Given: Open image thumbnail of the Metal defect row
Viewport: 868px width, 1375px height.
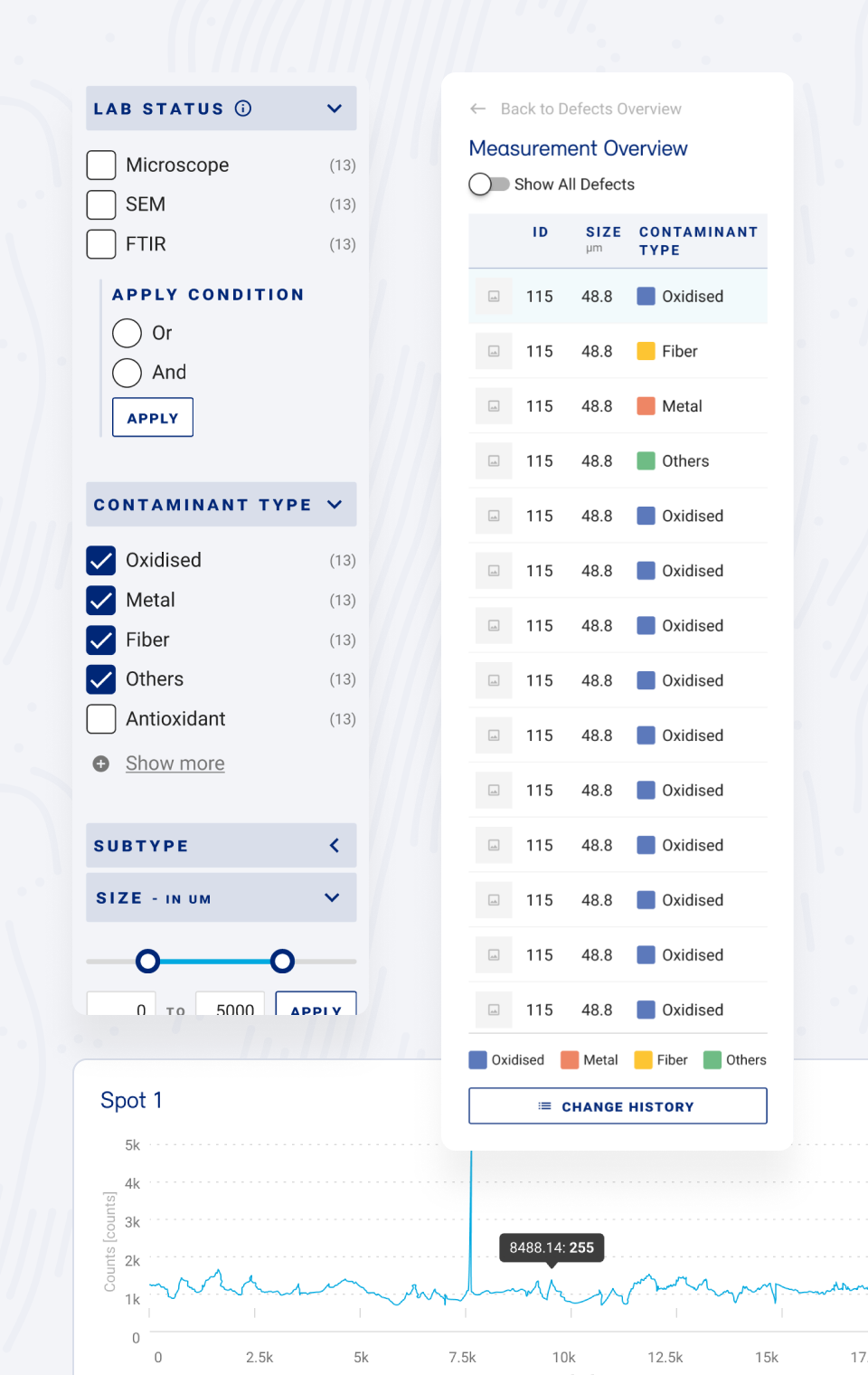Looking at the screenshot, I should [x=494, y=406].
